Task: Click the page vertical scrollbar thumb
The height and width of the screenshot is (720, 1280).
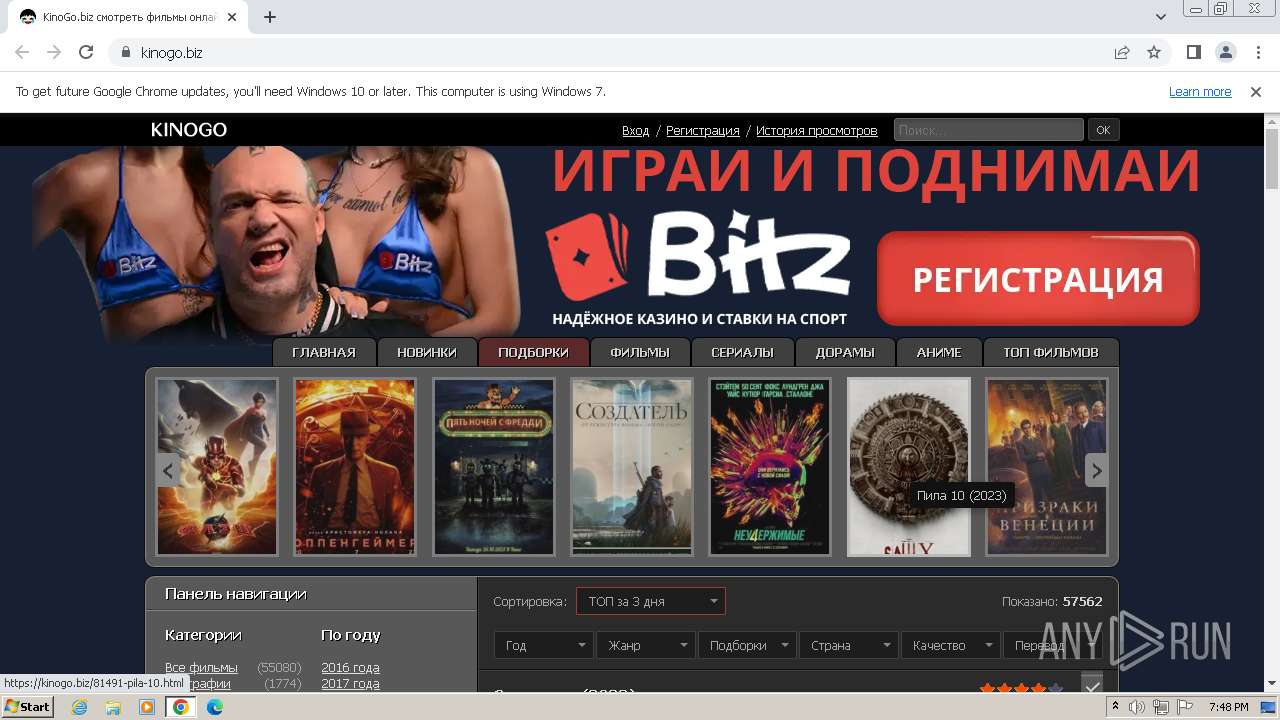Action: click(x=1271, y=158)
